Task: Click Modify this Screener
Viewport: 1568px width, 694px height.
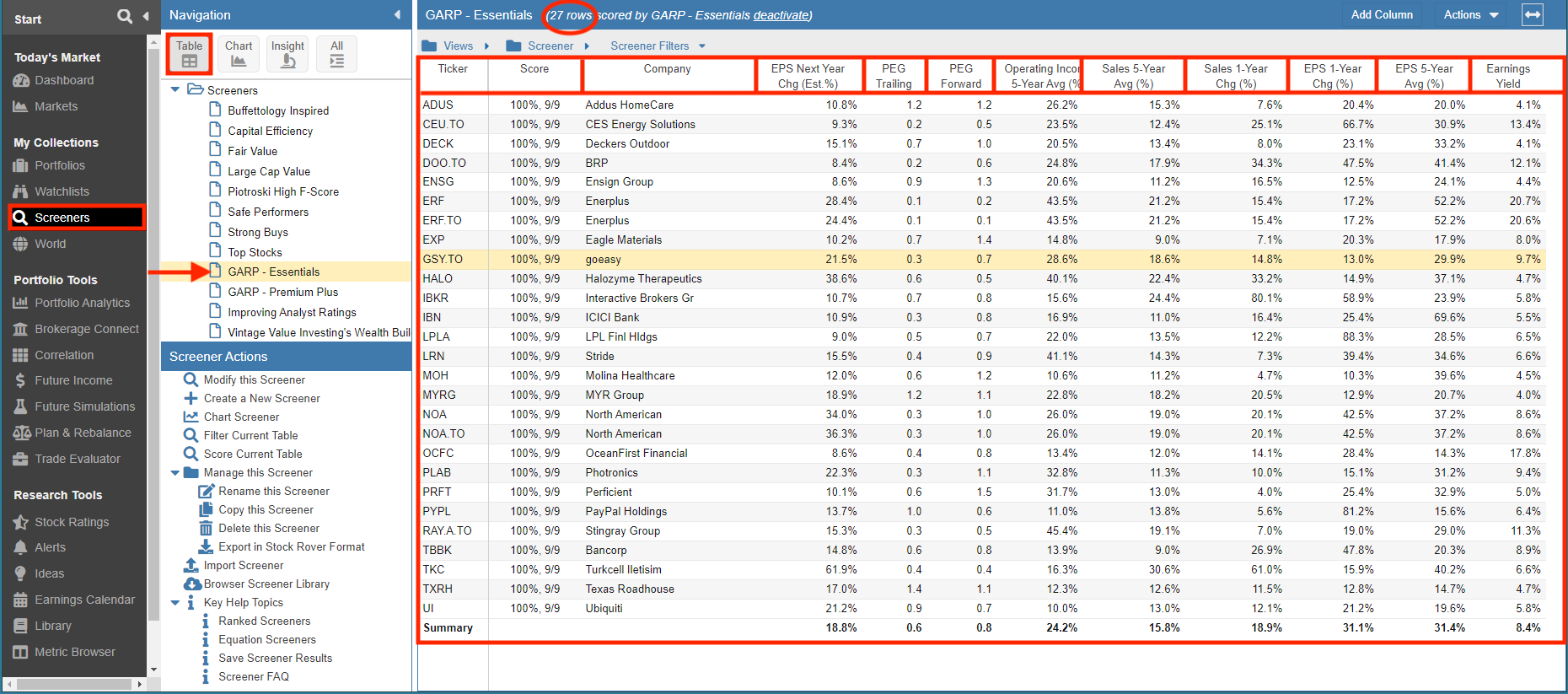Action: [254, 379]
